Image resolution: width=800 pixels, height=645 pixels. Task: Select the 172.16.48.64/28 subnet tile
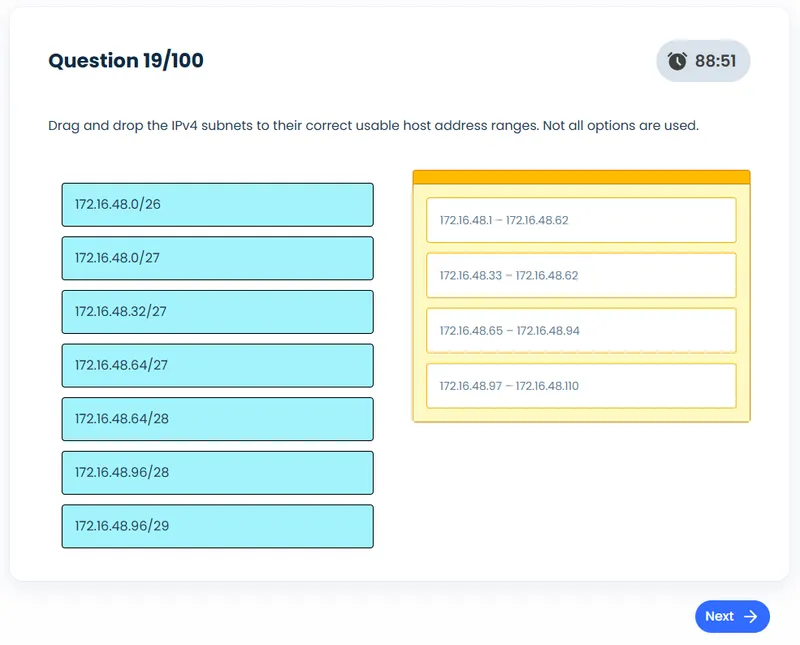point(217,419)
